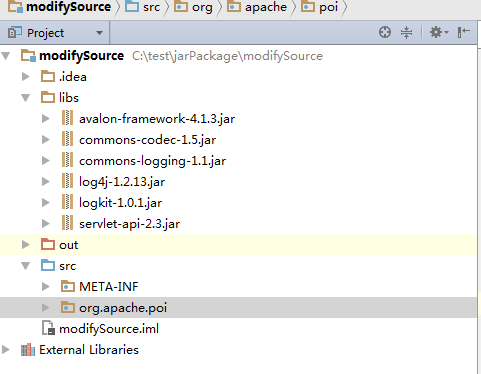Click the .idea folder icon
This screenshot has height=374, width=481.
pos(48,76)
